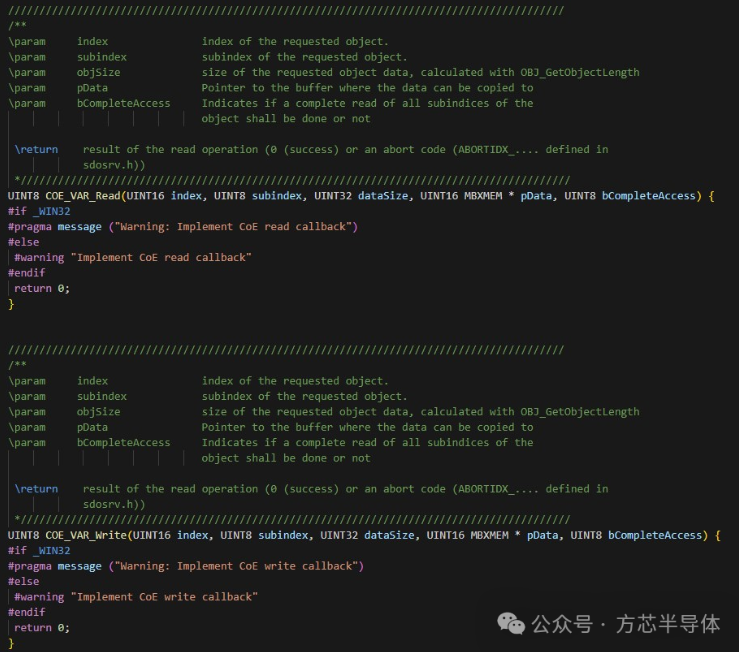739x652 pixels.
Task: Click the index parameter in COE_VAR_Read signature
Action: [x=186, y=196]
